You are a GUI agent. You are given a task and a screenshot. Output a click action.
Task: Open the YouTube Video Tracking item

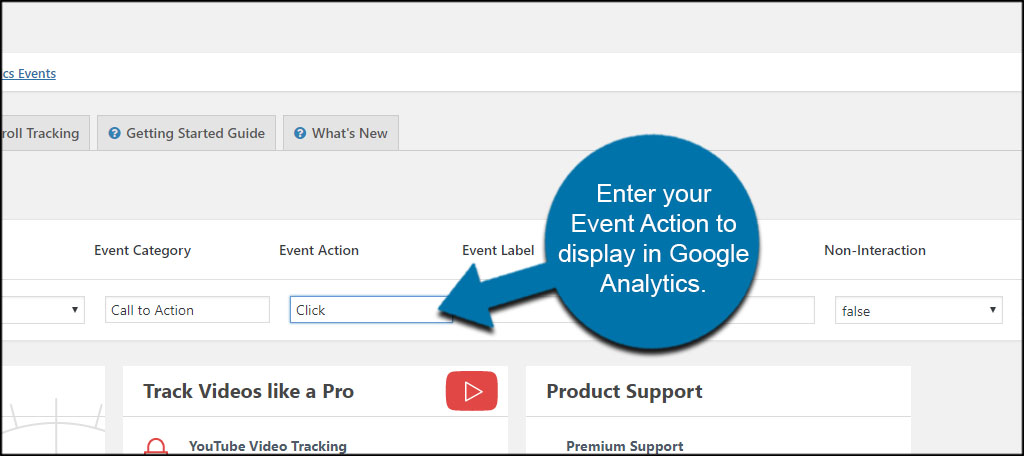coord(268,446)
